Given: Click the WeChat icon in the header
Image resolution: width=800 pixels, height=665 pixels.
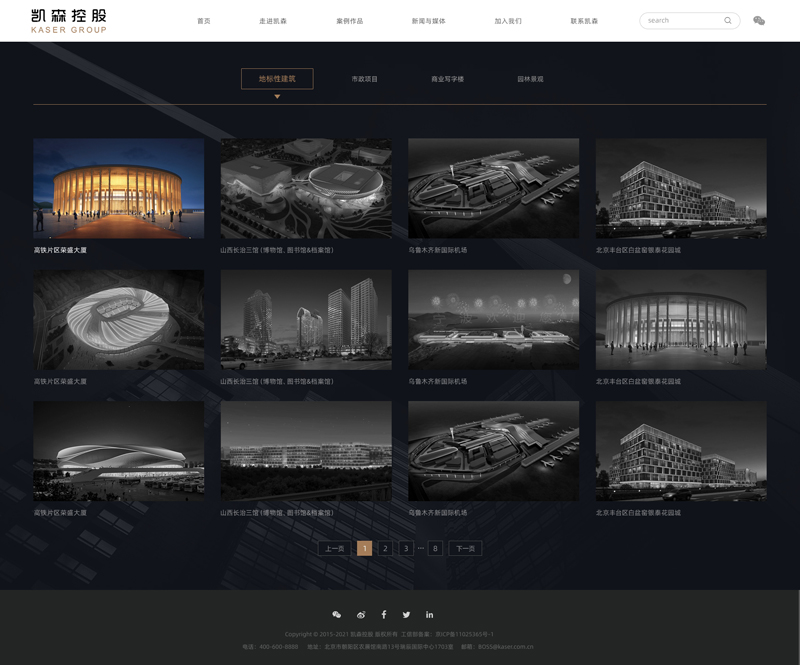Looking at the screenshot, I should [759, 20].
